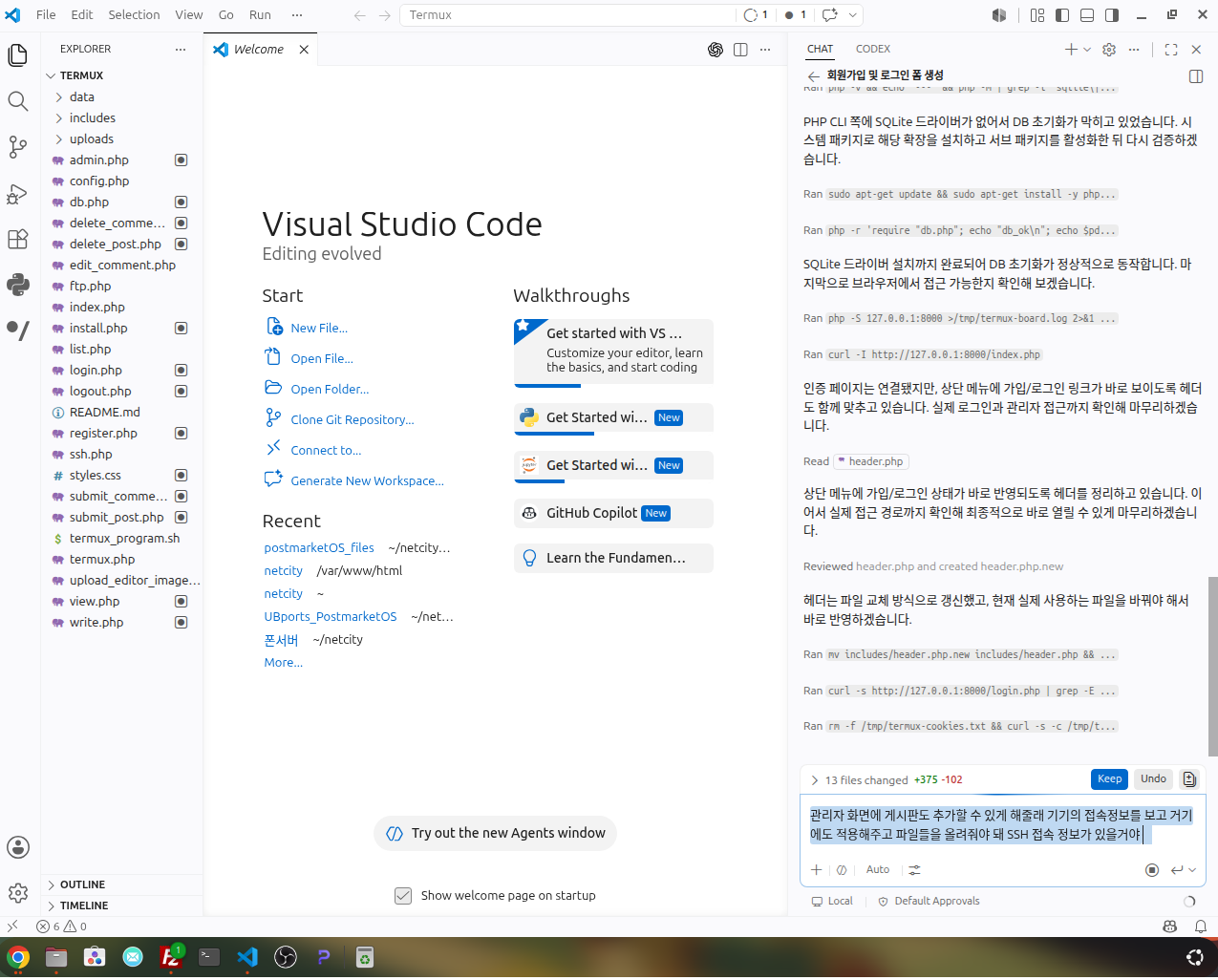Image resolution: width=1218 pixels, height=980 pixels.
Task: Open the Manage gear in activity bar
Action: [x=17, y=893]
